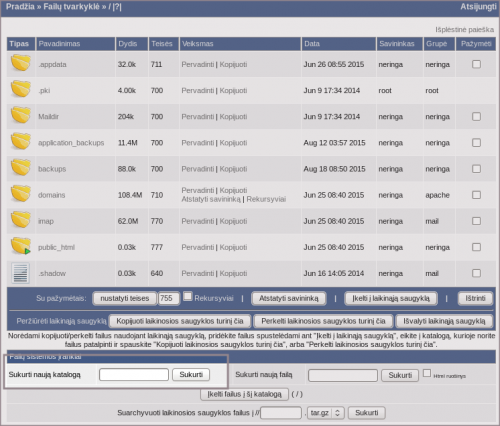Toggle the Html ruošinys checkbox

point(427,373)
